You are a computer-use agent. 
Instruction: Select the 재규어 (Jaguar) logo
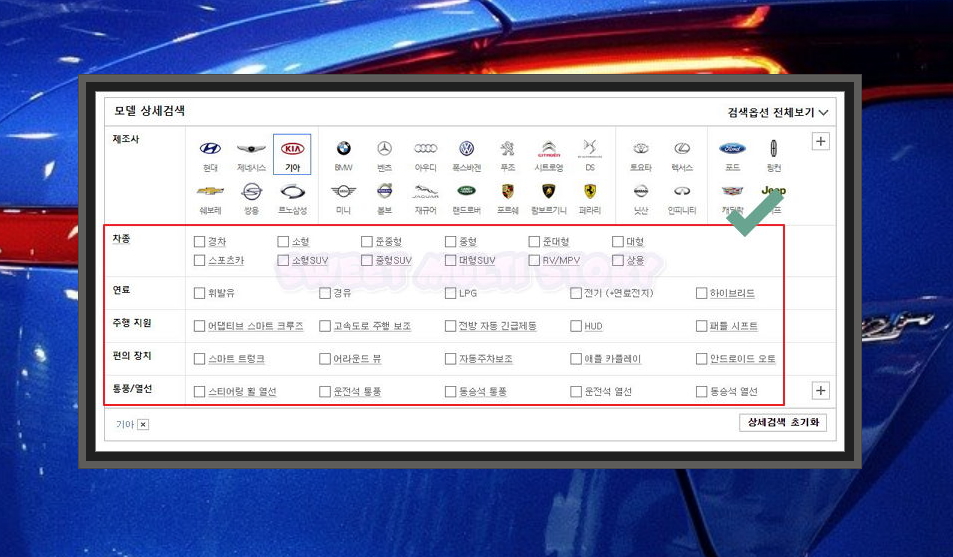[x=425, y=192]
